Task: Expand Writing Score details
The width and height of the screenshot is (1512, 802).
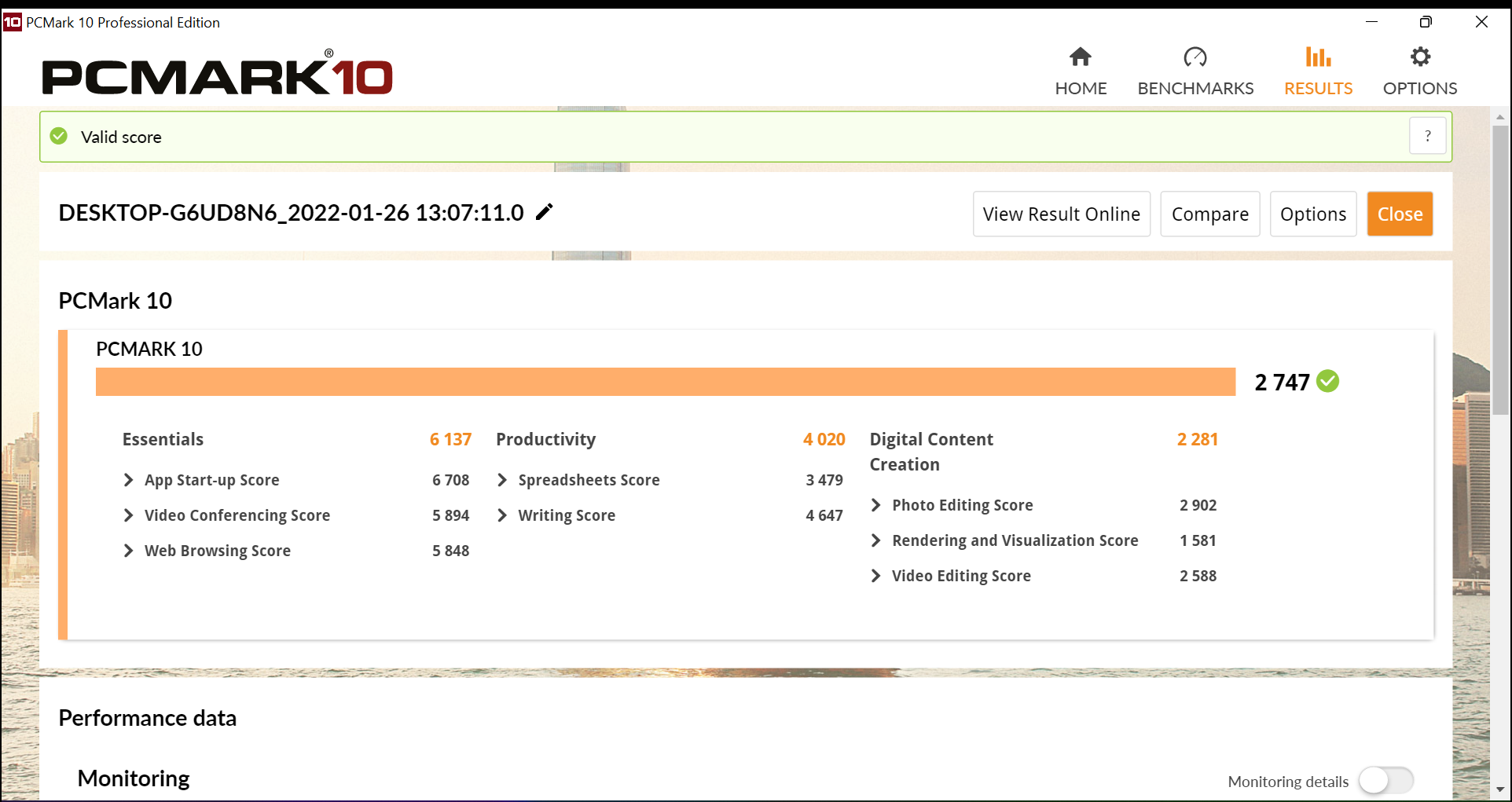Action: pyautogui.click(x=502, y=515)
